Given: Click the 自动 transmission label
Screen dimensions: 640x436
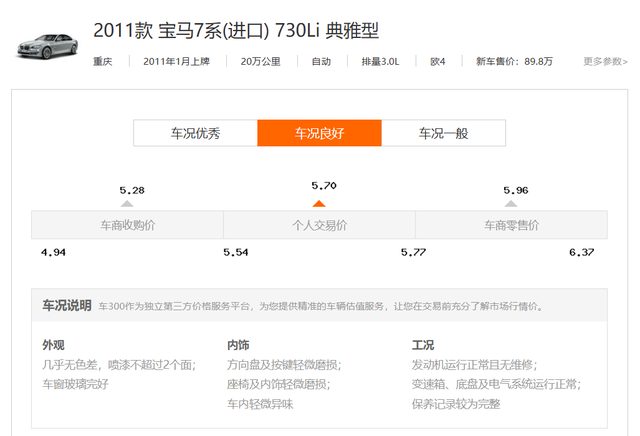Looking at the screenshot, I should point(321,61).
